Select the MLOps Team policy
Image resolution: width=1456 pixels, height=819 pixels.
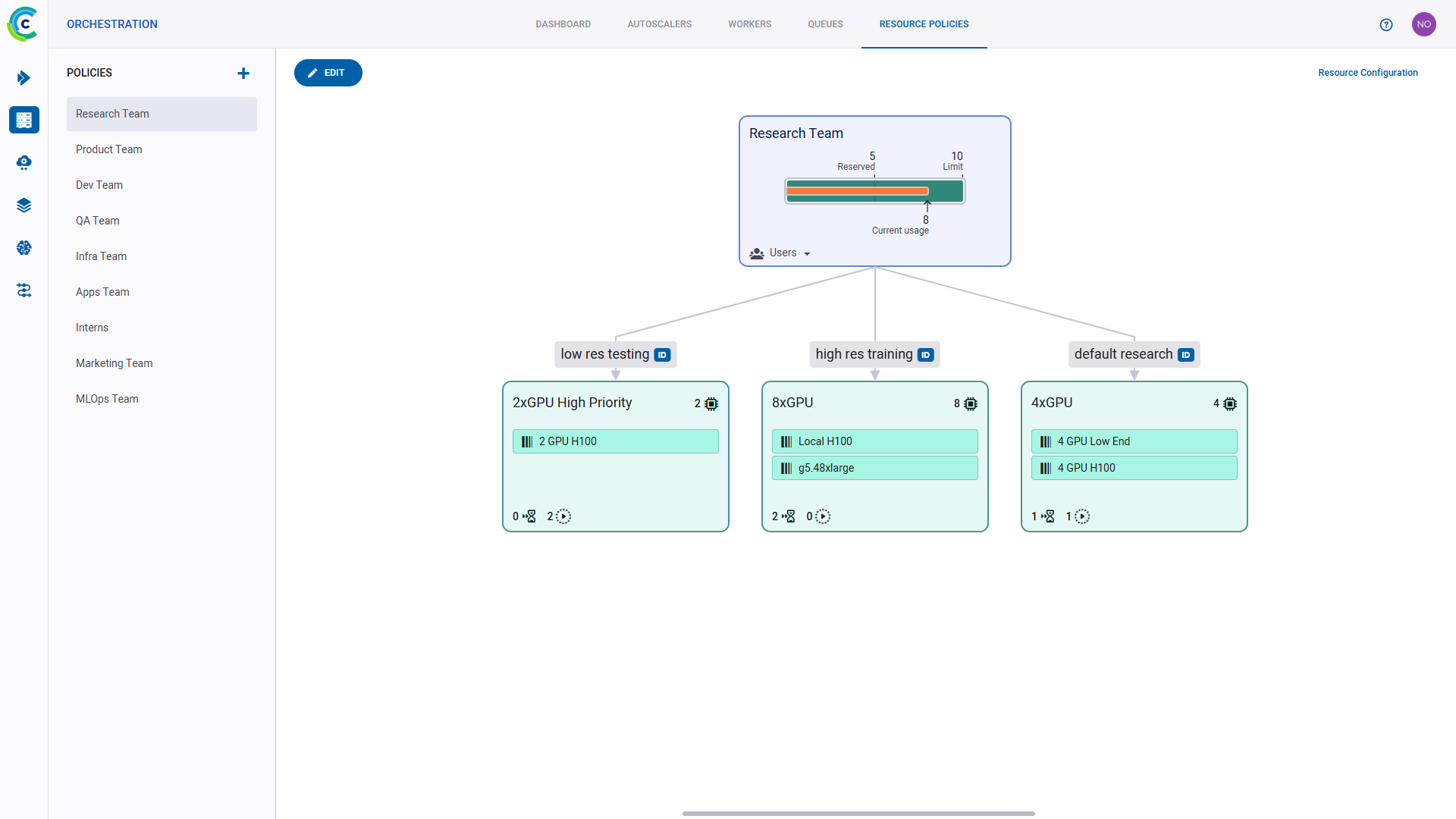107,399
